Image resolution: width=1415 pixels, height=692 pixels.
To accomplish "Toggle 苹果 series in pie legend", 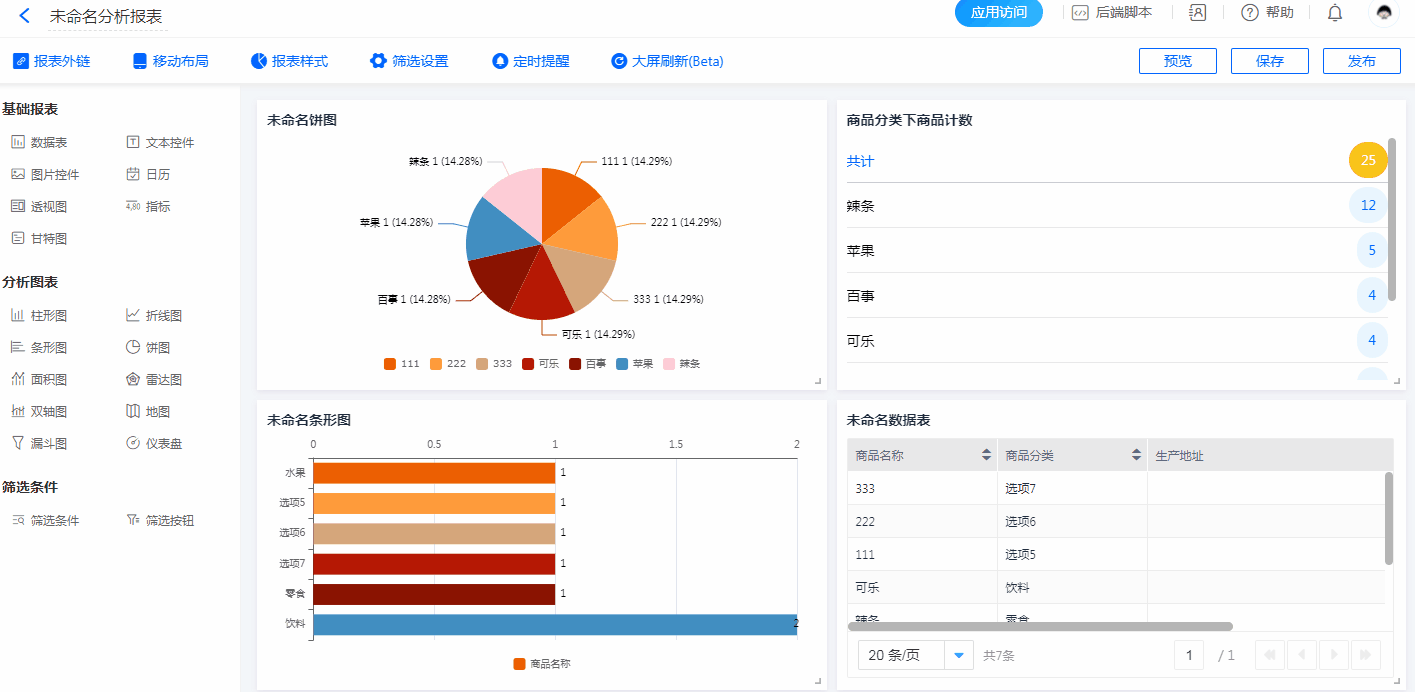I will (634, 364).
